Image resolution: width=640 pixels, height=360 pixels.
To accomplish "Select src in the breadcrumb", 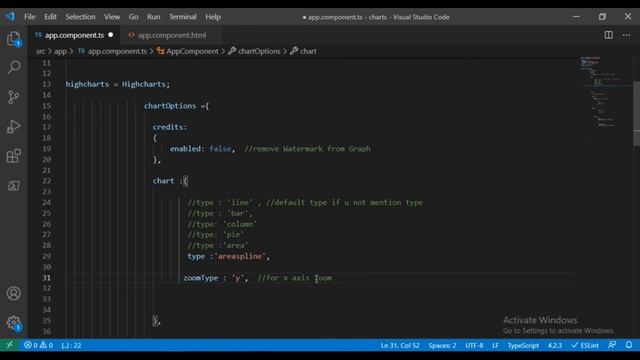I will (40, 51).
